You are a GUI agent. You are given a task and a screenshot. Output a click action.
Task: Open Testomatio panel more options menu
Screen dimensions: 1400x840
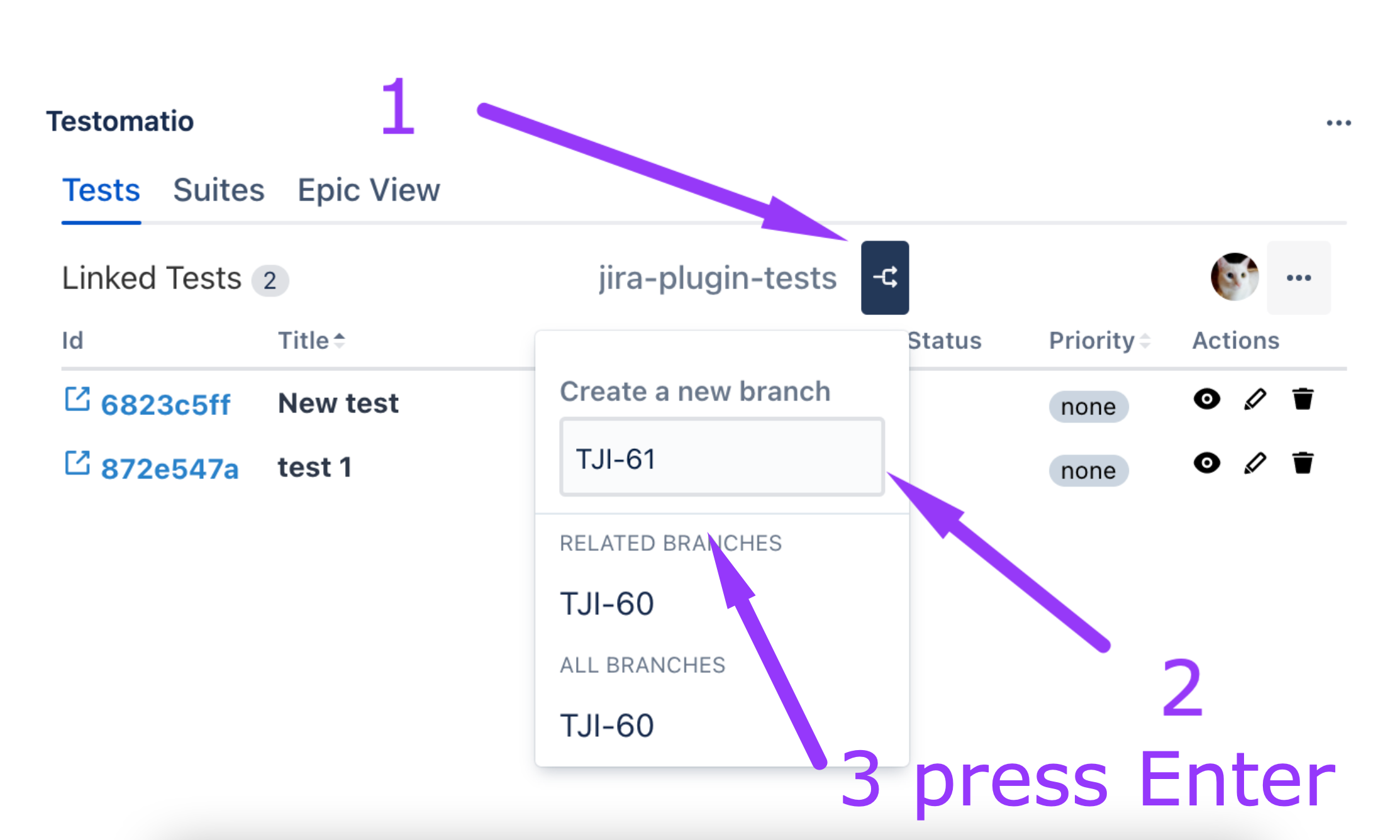[x=1338, y=123]
